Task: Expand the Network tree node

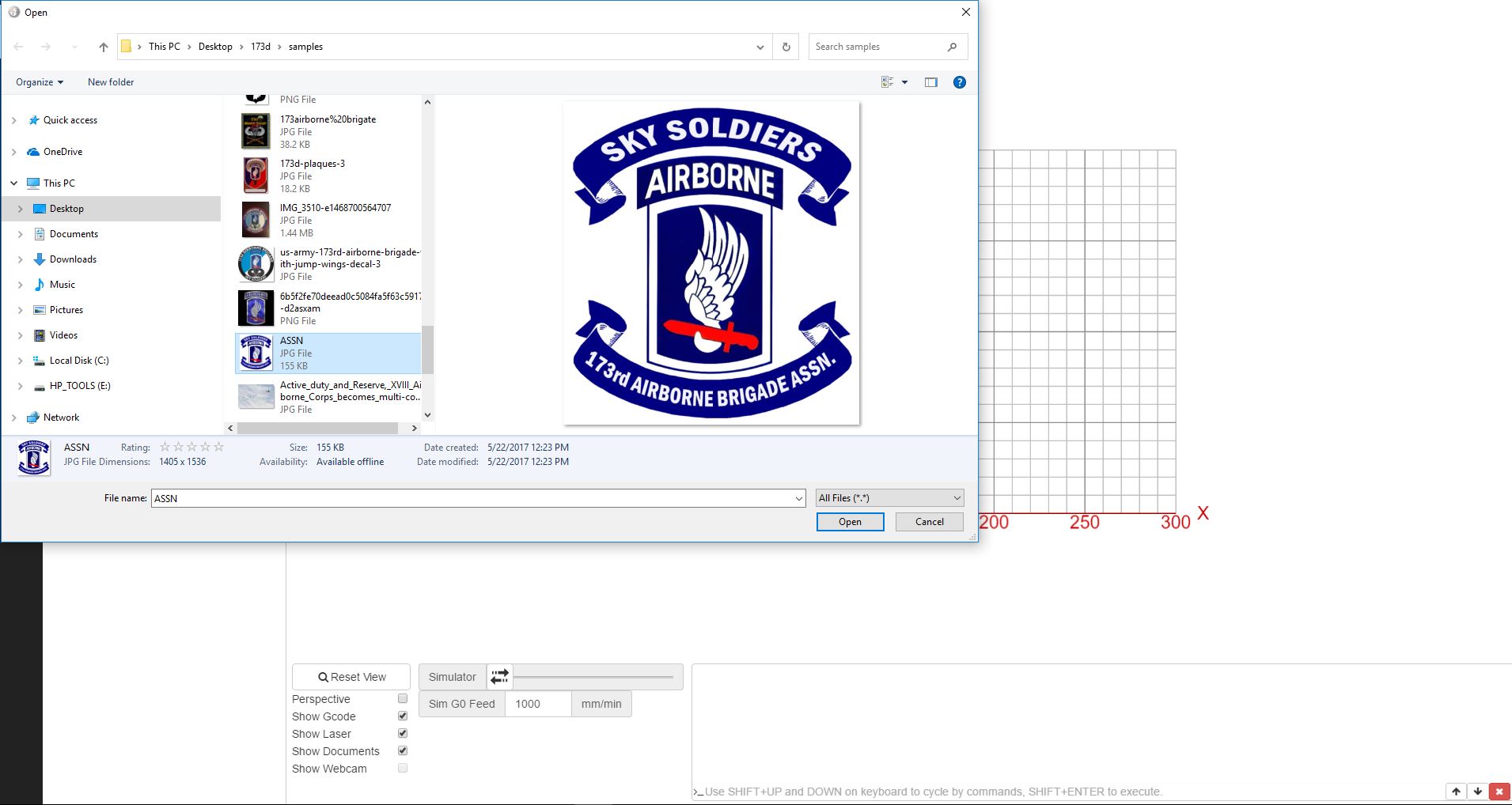Action: (14, 418)
